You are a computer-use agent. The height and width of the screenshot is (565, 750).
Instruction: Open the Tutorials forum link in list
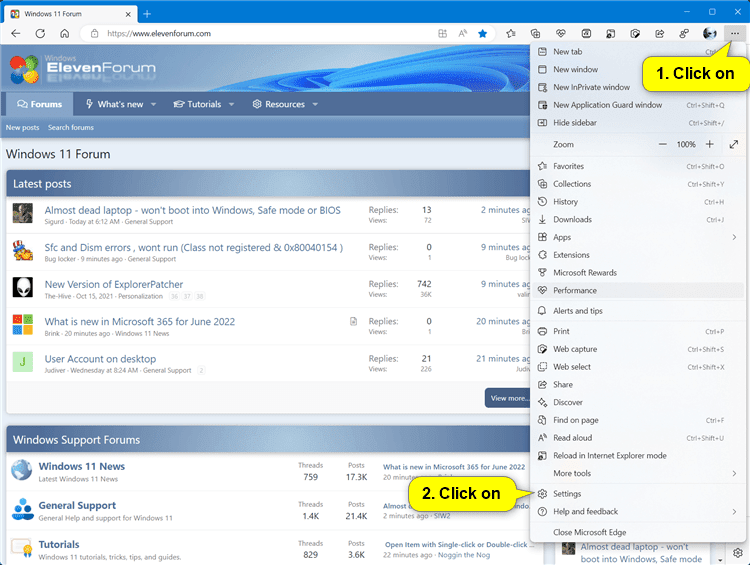(x=59, y=544)
